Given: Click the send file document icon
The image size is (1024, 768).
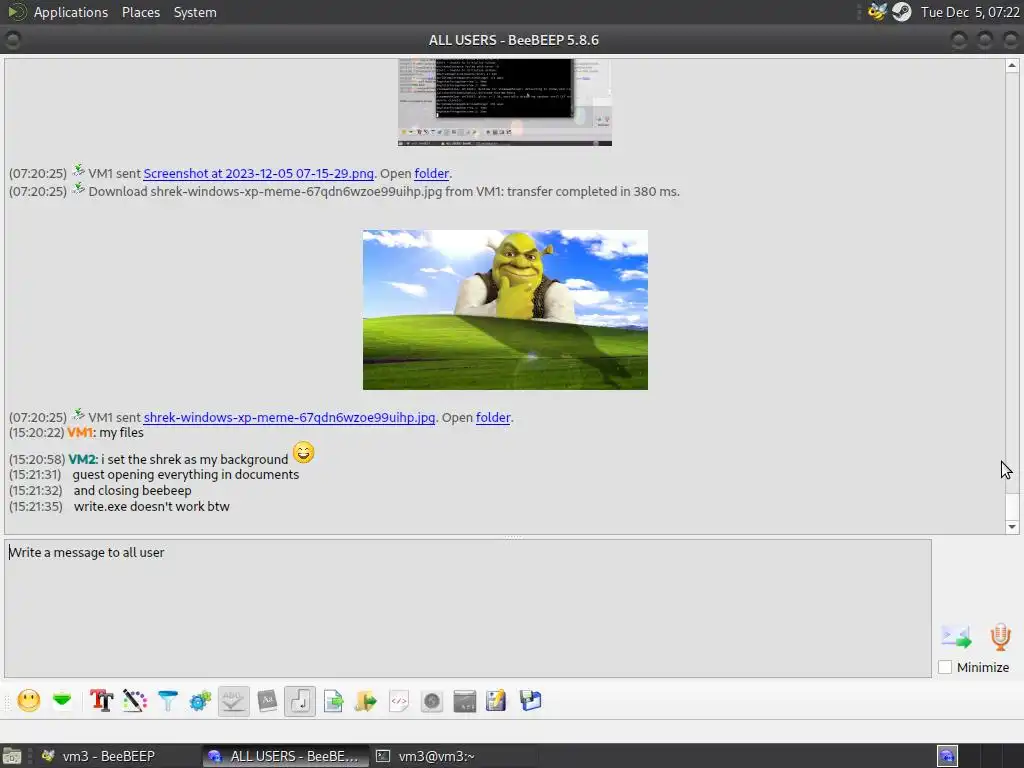Looking at the screenshot, I should pos(334,701).
